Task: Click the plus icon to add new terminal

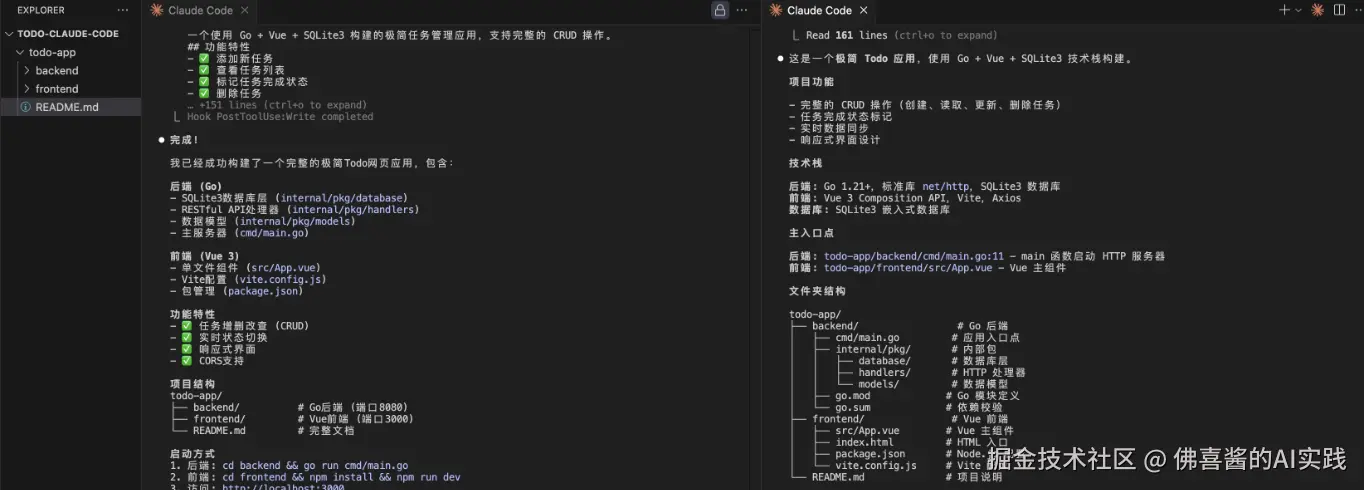Action: 1284,10
